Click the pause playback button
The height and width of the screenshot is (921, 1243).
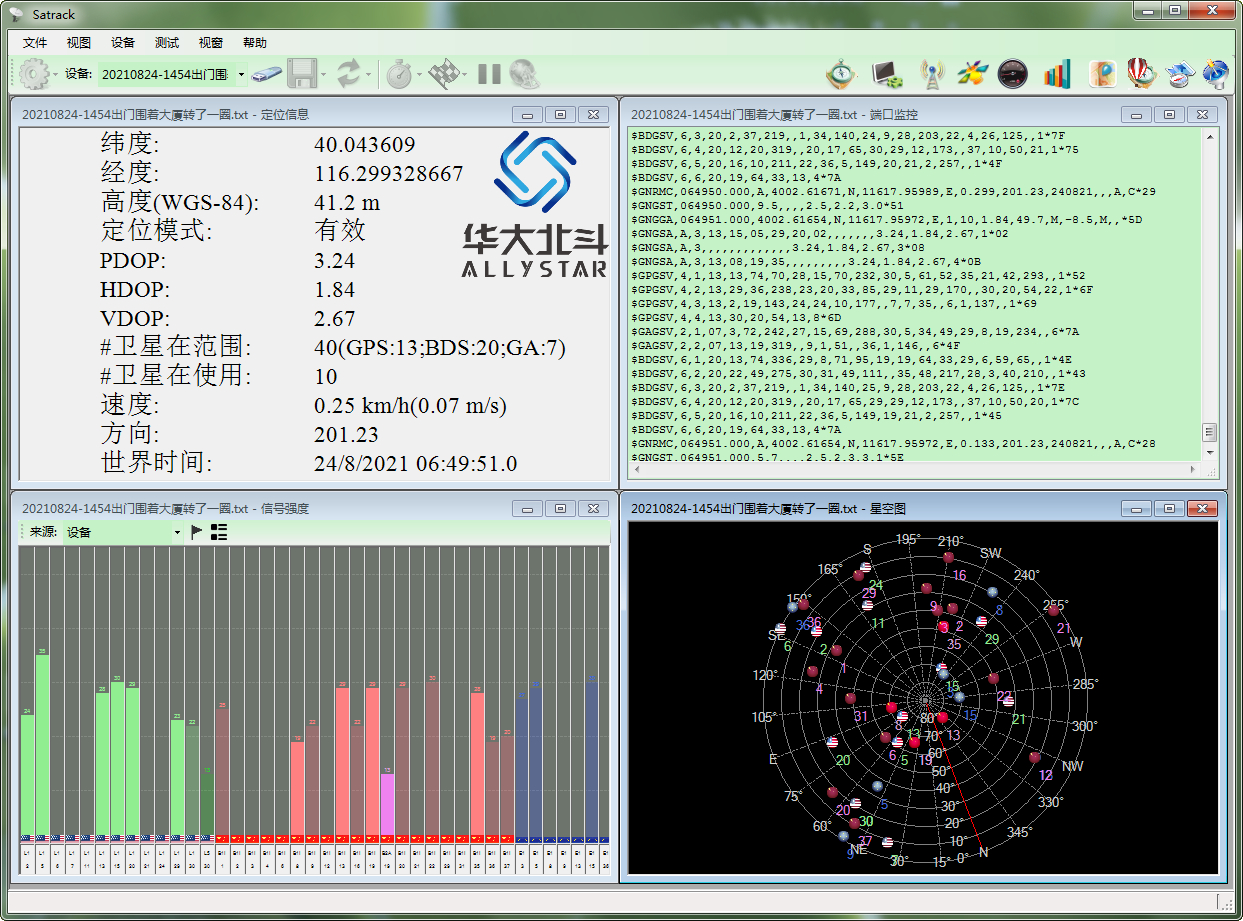coord(489,74)
